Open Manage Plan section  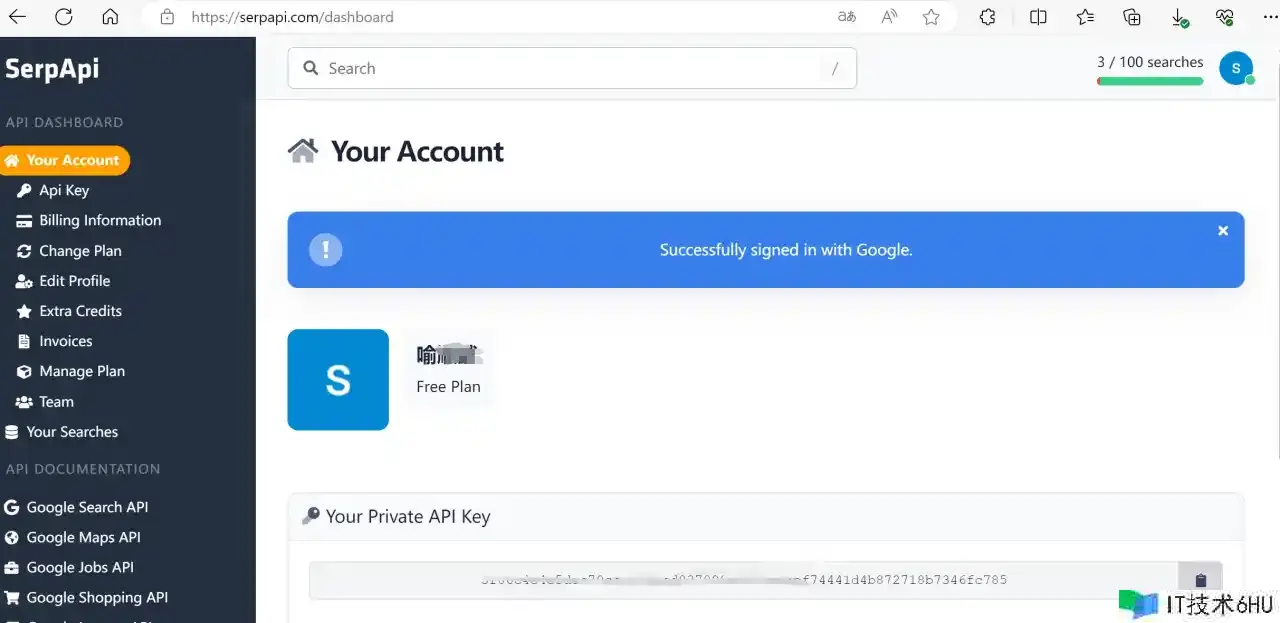click(x=70, y=371)
